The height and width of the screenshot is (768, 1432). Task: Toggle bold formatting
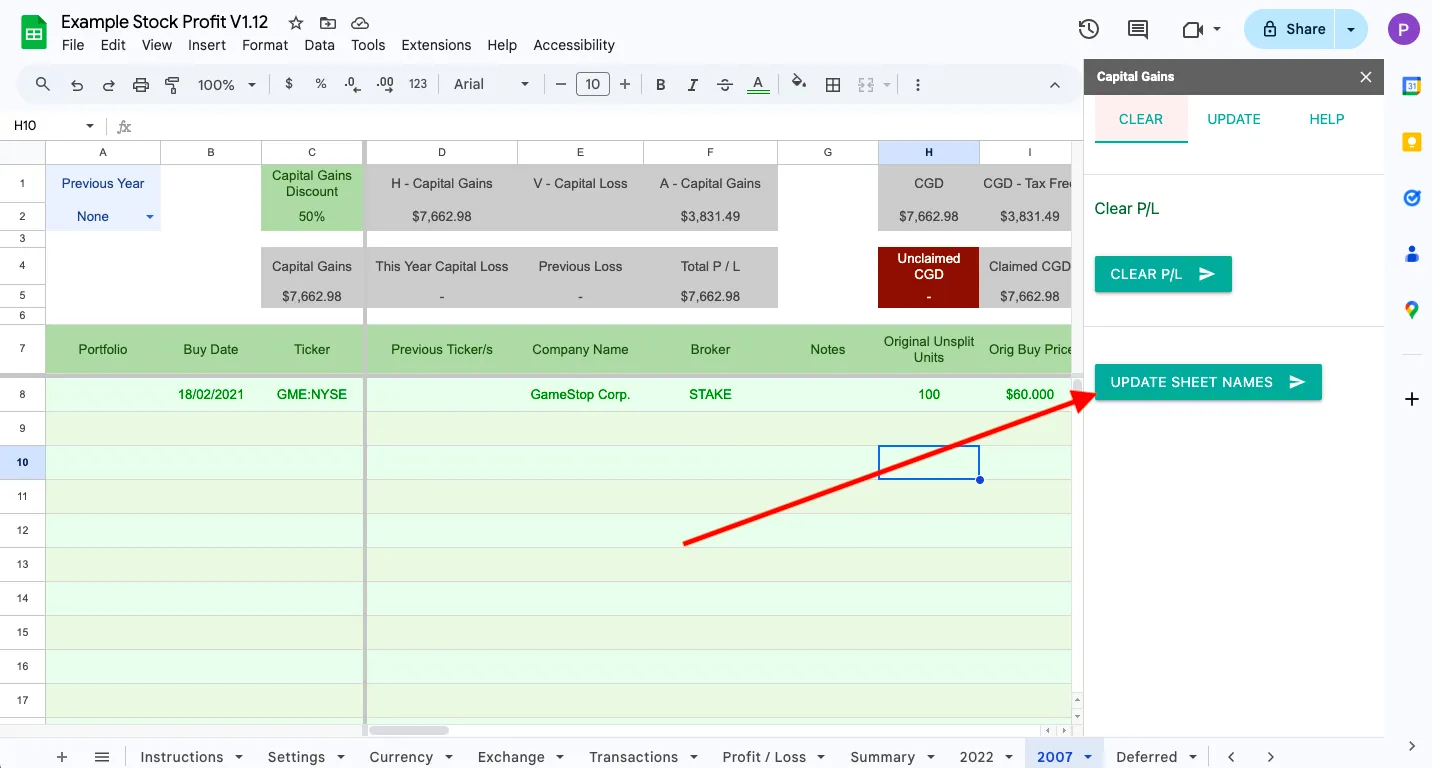click(660, 85)
